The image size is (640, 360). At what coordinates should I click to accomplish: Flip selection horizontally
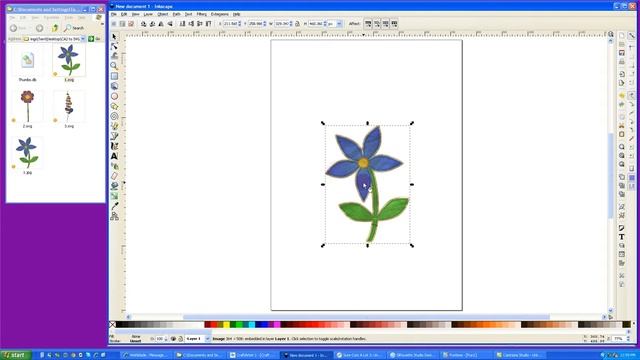161,24
